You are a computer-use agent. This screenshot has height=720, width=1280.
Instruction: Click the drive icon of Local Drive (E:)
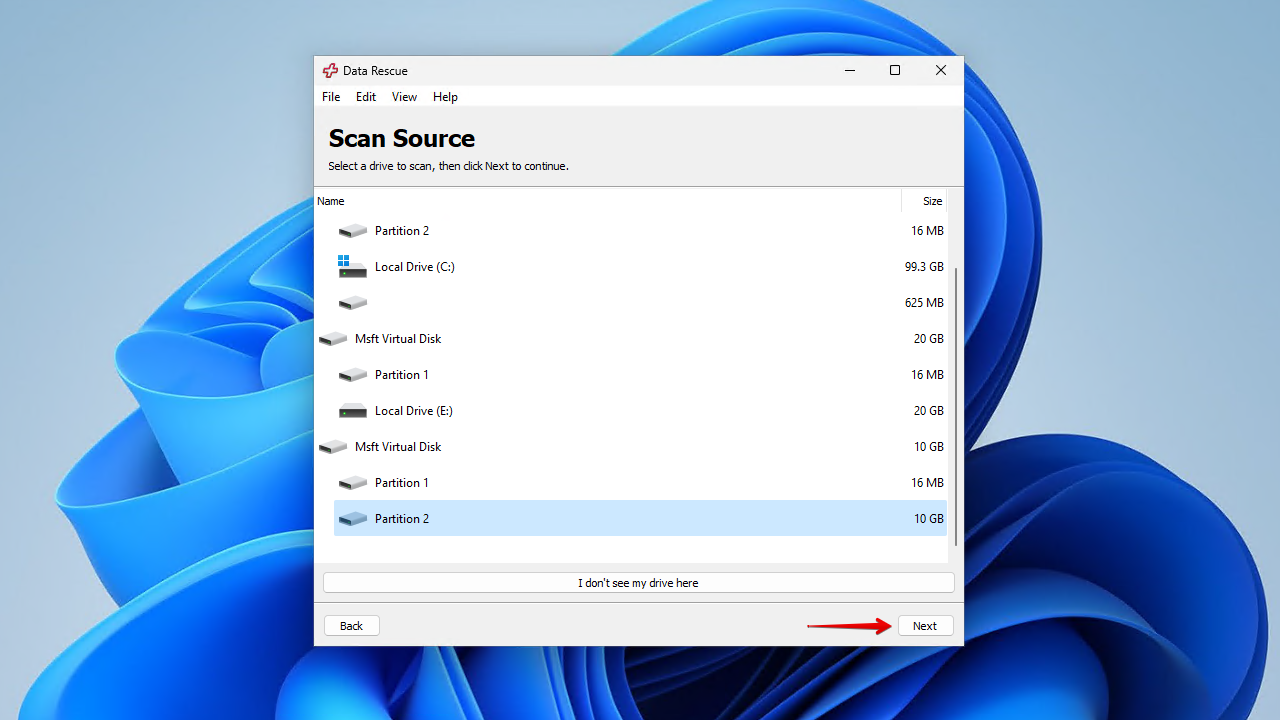coord(352,411)
